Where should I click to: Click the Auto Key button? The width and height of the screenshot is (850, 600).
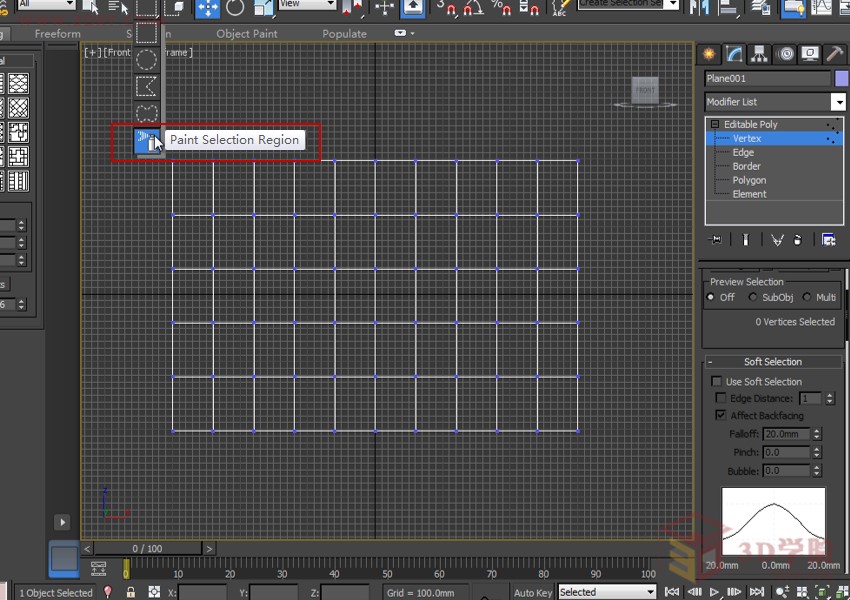pos(532,592)
